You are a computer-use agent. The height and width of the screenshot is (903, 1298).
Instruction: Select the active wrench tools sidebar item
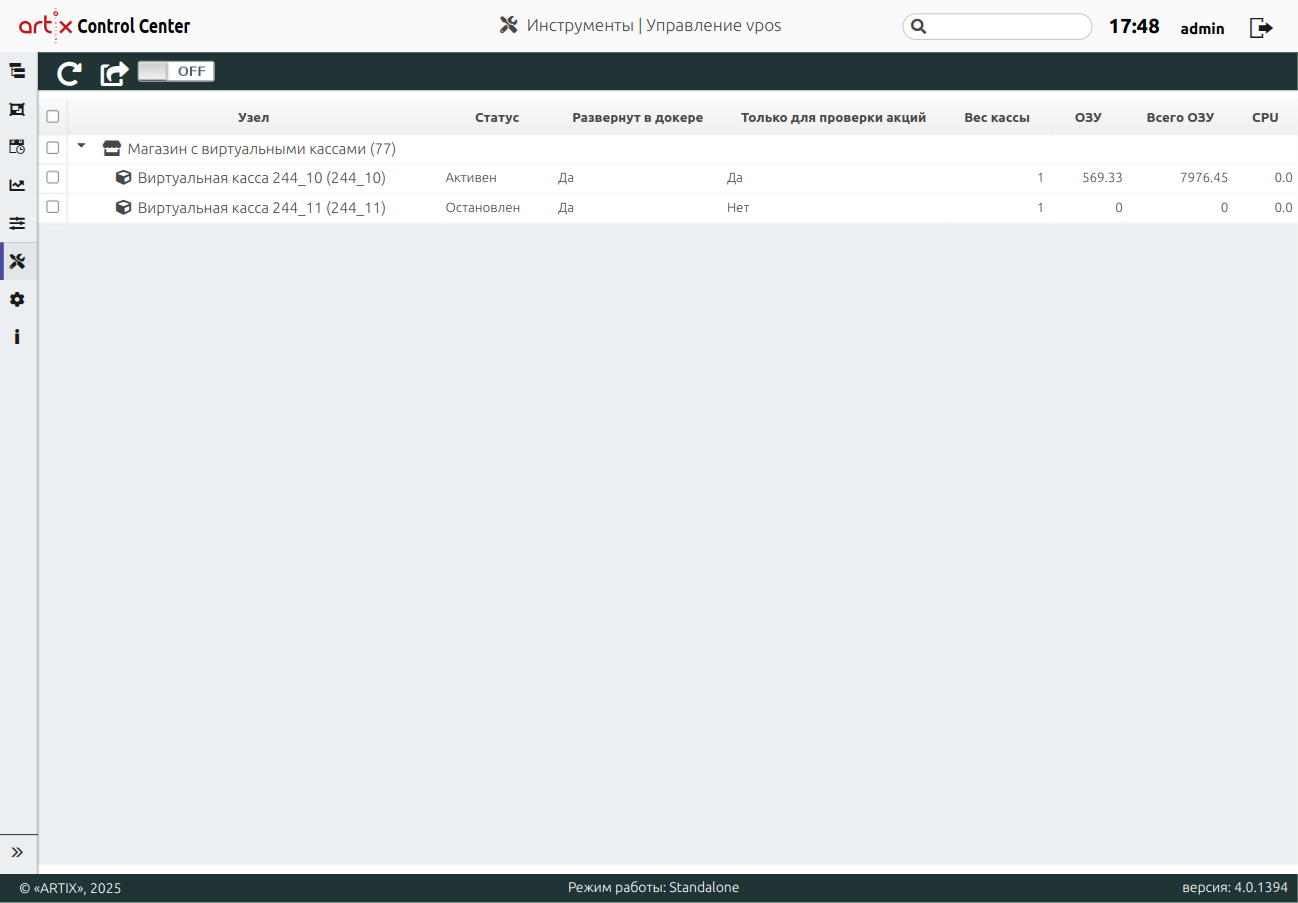point(17,262)
